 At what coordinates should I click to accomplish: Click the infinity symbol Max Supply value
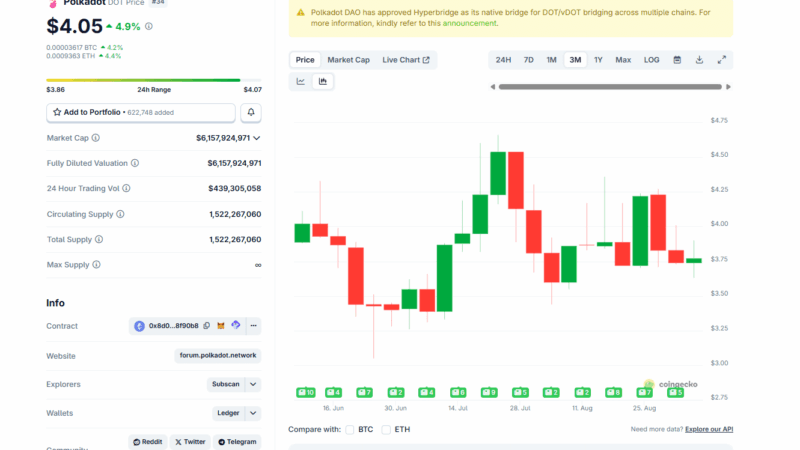[258, 265]
